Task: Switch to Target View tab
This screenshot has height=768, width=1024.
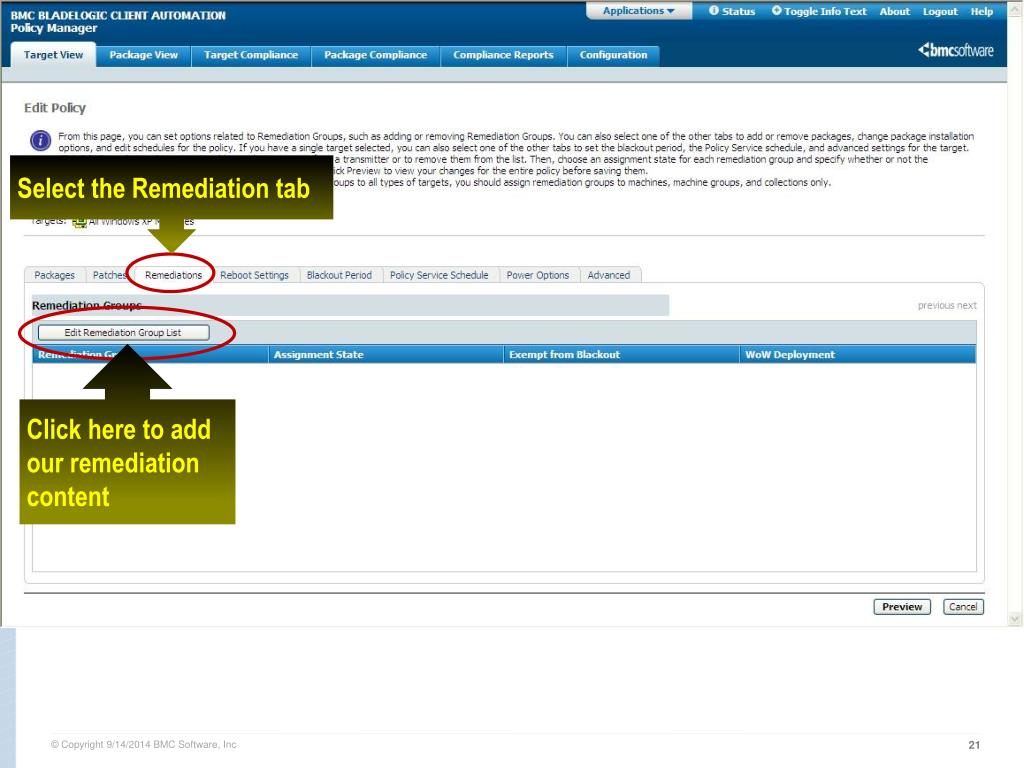Action: 54,55
